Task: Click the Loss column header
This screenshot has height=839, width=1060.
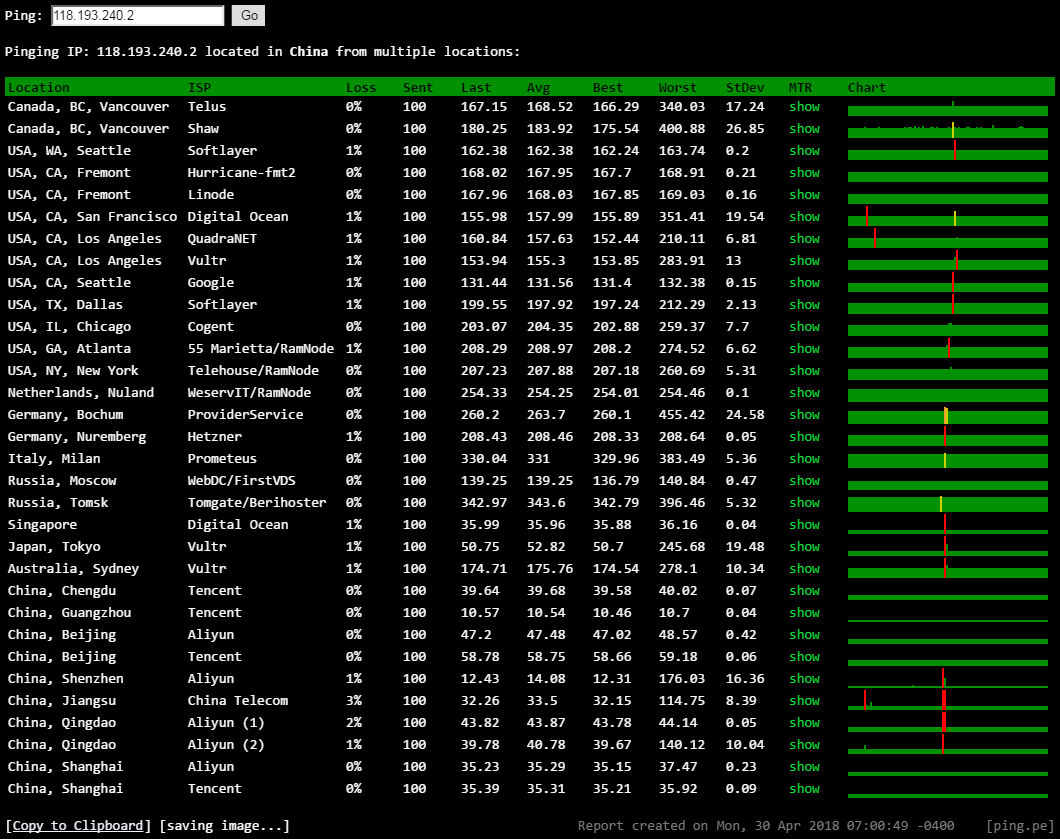Action: tap(361, 88)
